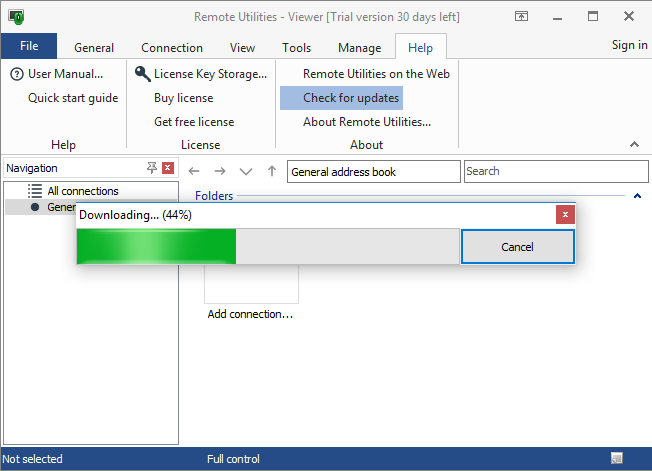Cancel the update download

[518, 247]
